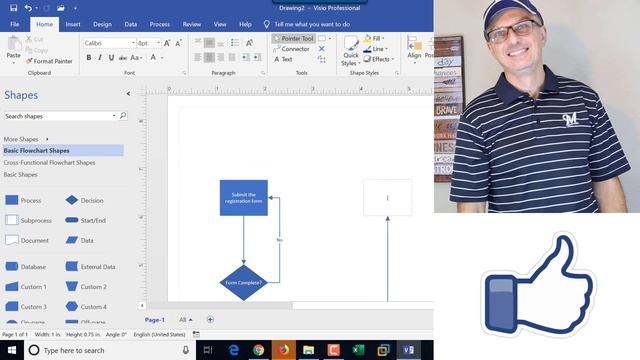
Task: Open the Font color dropdown arrow
Action: point(162,58)
